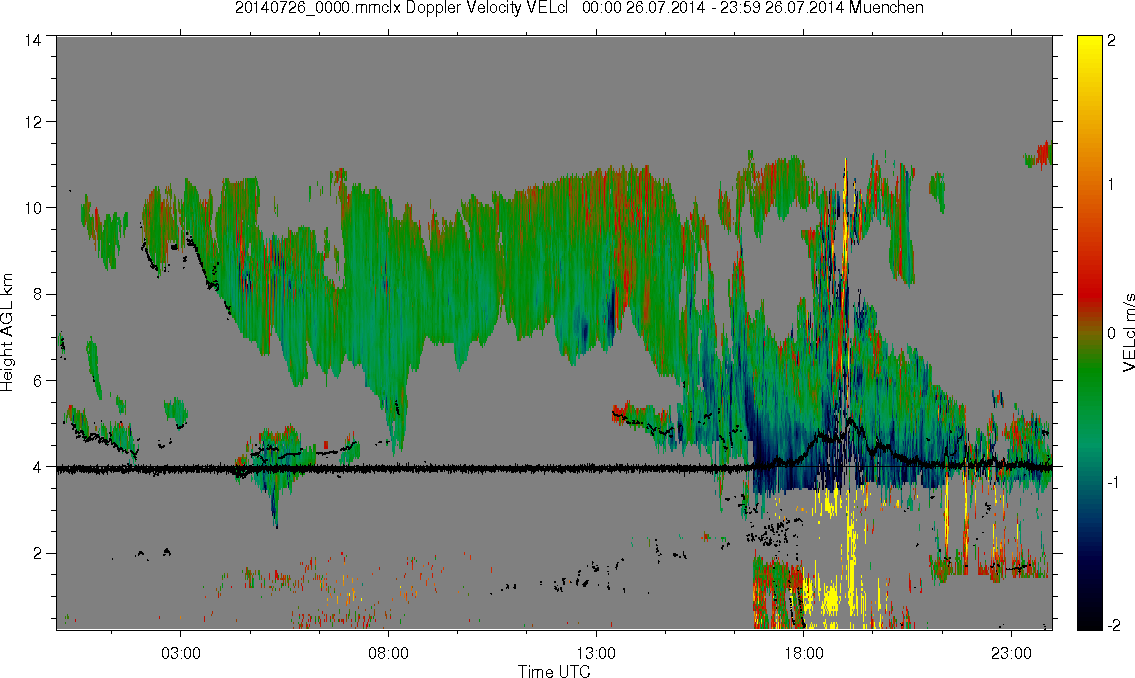Click the colorbar value 1
The height and width of the screenshot is (678, 1135).
(x=1112, y=185)
